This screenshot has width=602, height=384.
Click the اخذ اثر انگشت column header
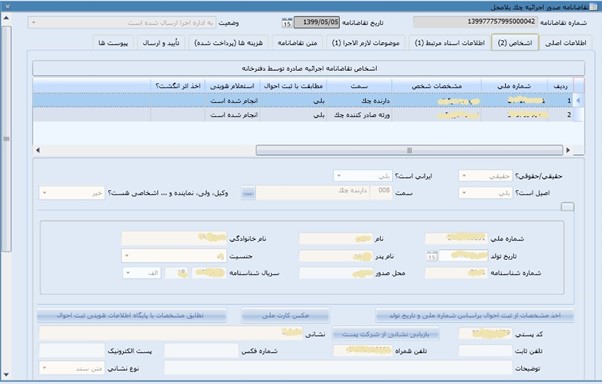coord(178,86)
